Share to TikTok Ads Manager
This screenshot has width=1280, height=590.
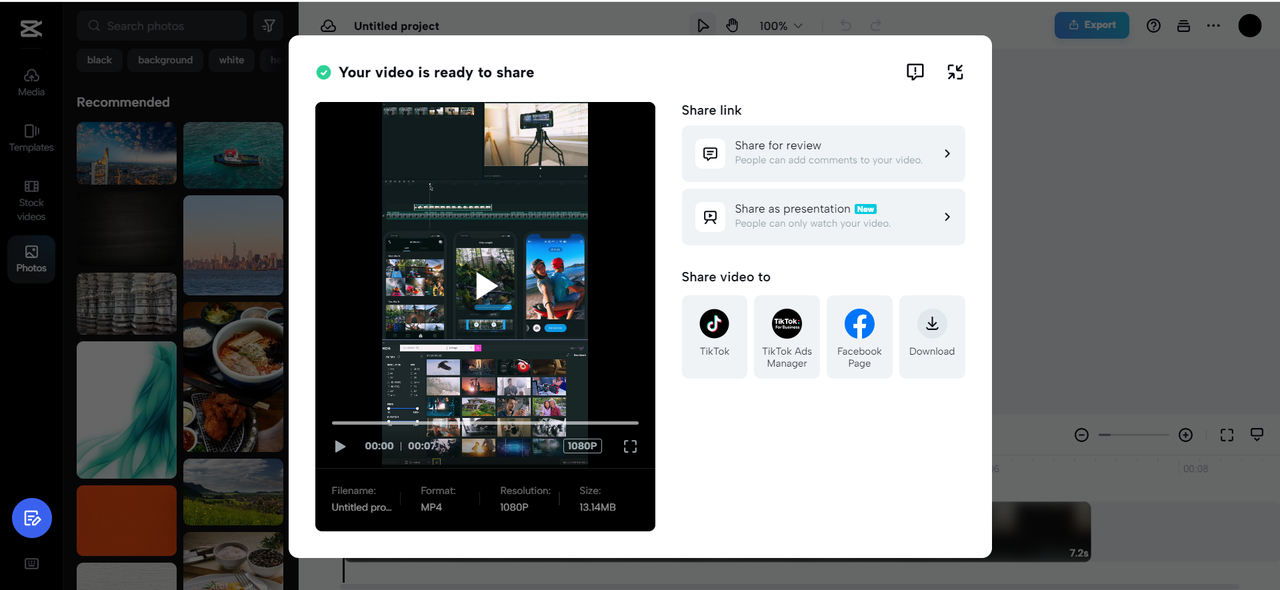(x=787, y=336)
